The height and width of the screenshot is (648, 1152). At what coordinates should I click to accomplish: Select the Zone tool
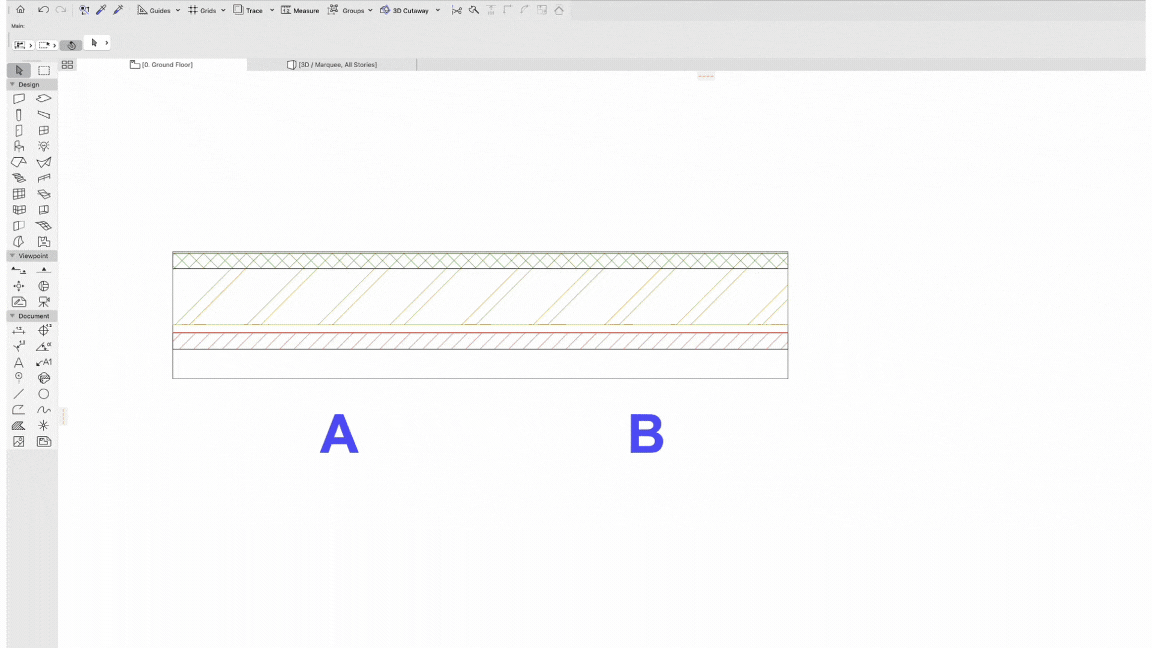coord(44,242)
